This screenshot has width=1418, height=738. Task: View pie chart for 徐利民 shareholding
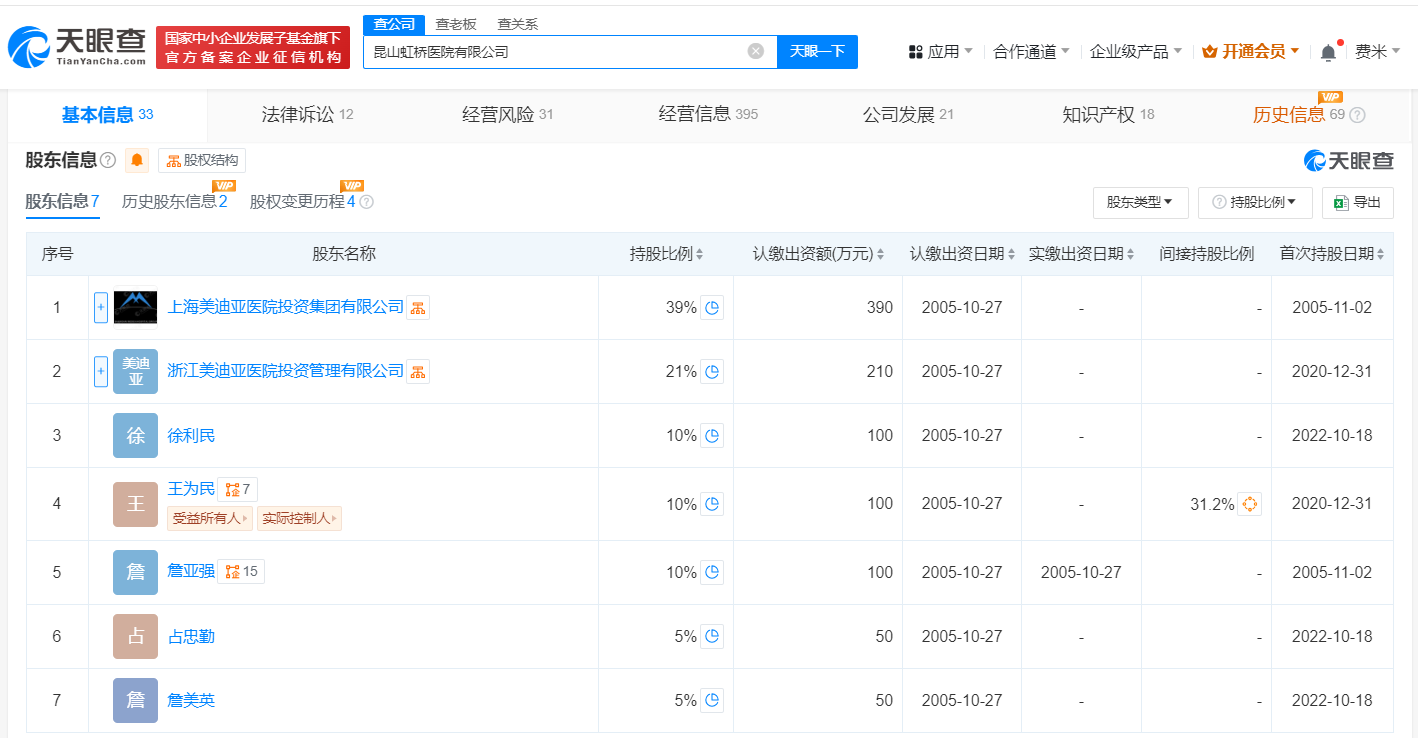[x=712, y=436]
